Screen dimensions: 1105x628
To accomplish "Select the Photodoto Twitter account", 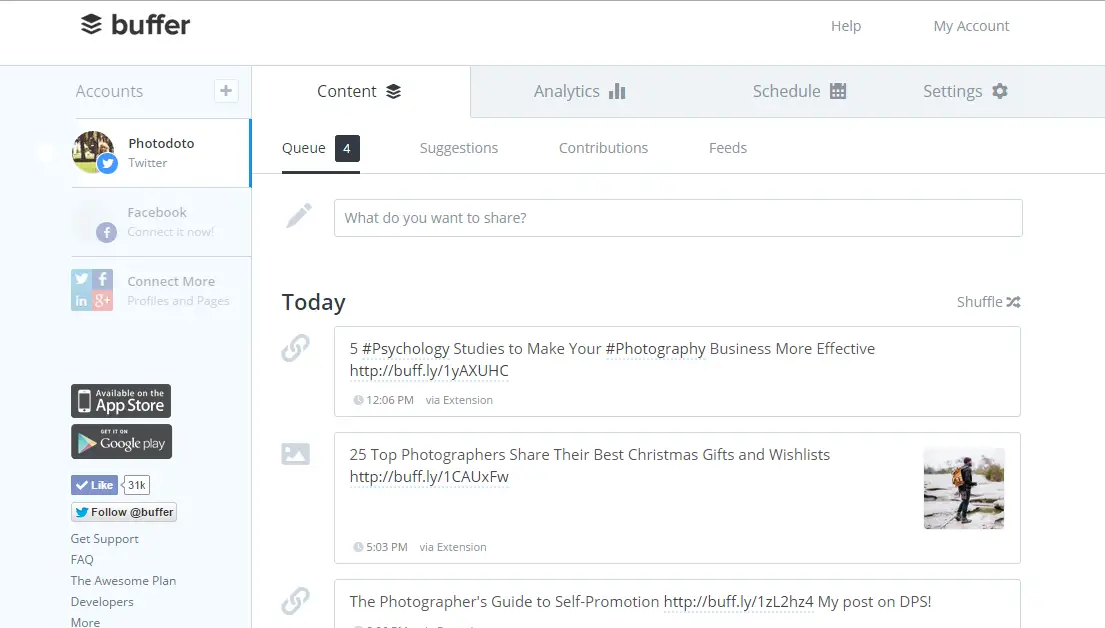I will 161,153.
